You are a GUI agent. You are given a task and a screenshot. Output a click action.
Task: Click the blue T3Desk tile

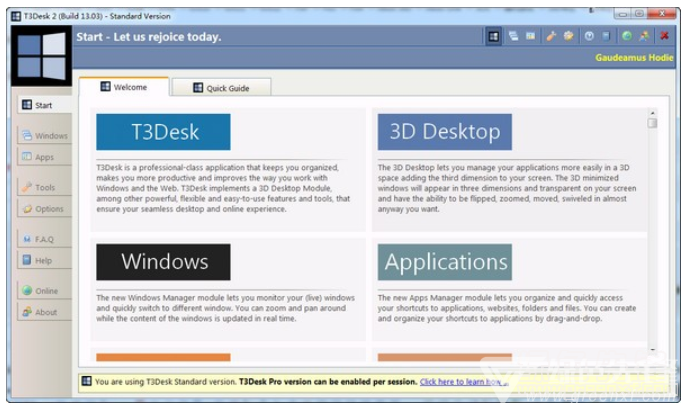pos(163,132)
